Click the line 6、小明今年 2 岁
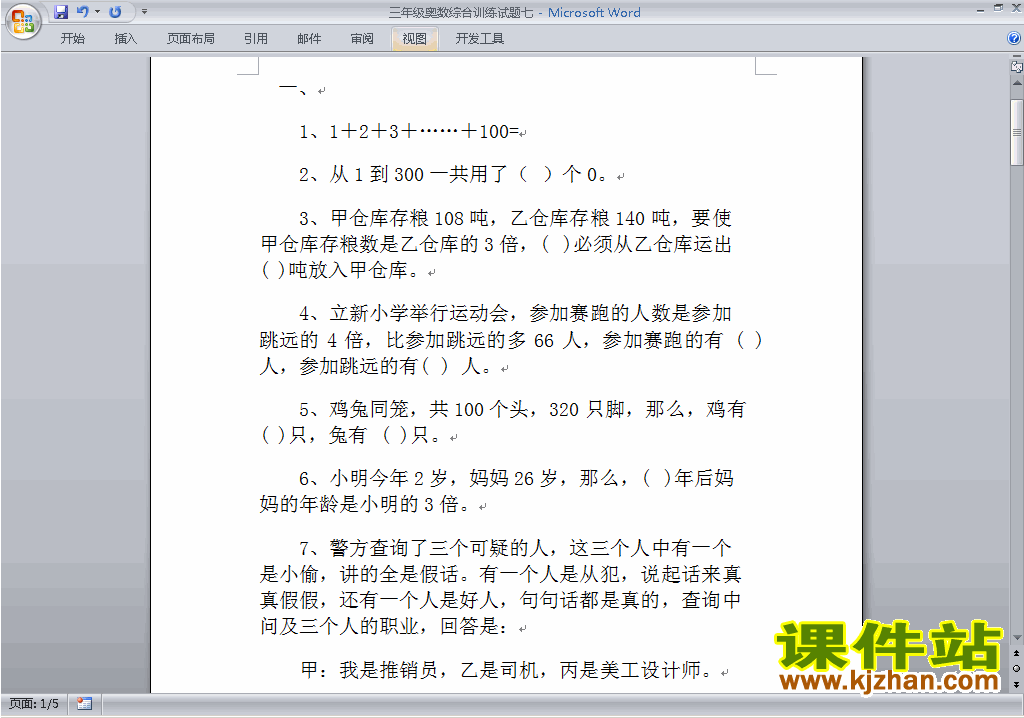1024x718 pixels. 516,478
